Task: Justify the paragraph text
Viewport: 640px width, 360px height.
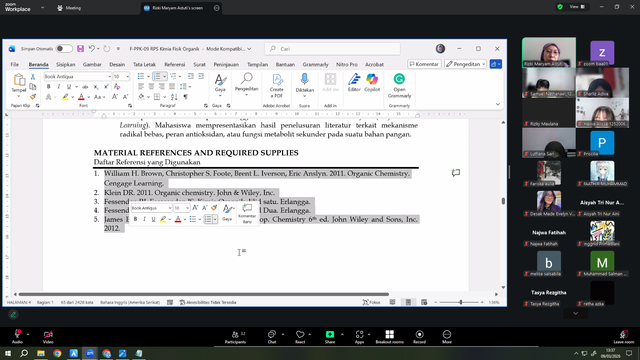Action: click(x=172, y=87)
